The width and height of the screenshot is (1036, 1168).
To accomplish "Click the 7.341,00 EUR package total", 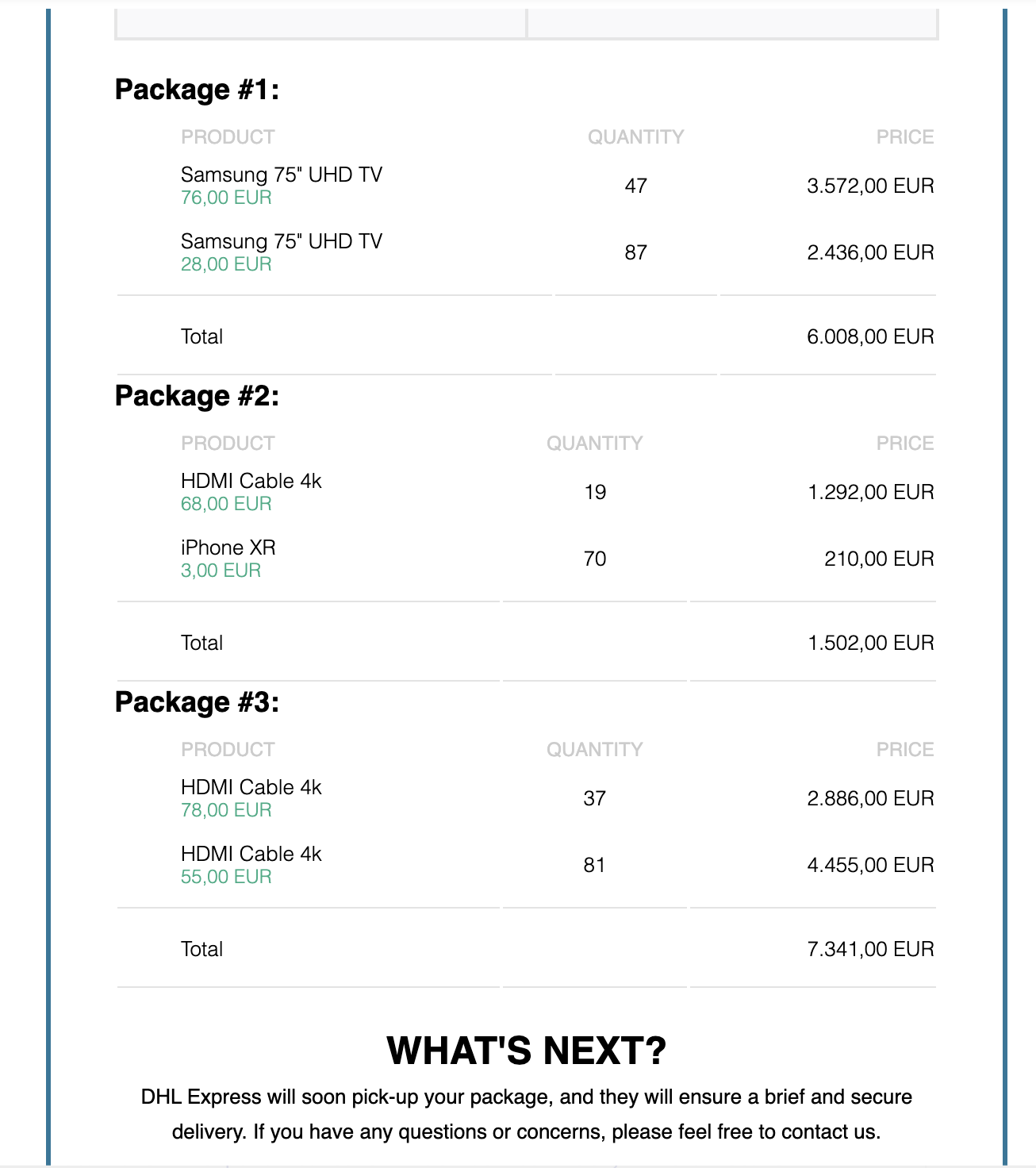I will 870,950.
